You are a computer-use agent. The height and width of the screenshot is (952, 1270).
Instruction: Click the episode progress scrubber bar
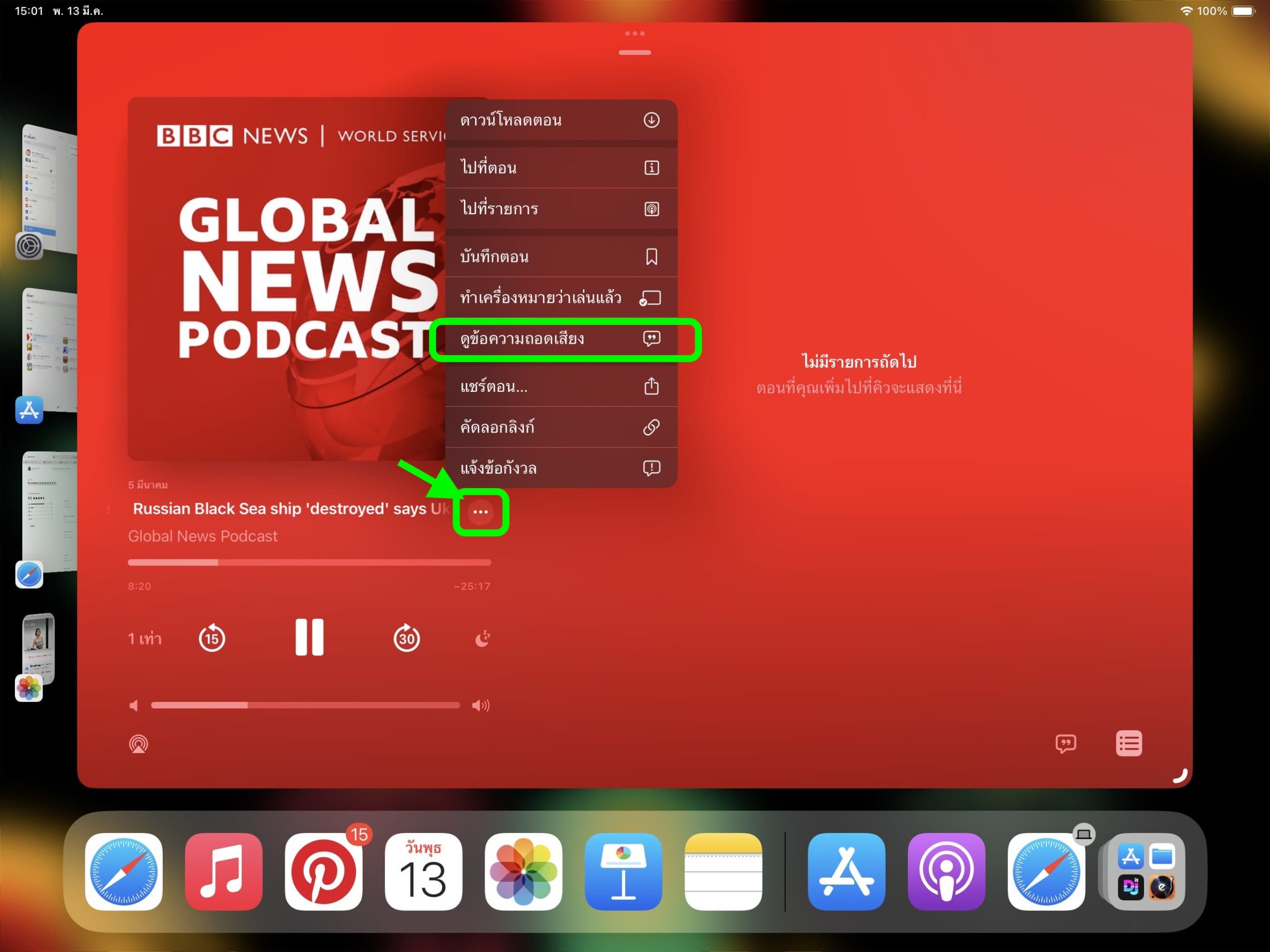pos(309,563)
